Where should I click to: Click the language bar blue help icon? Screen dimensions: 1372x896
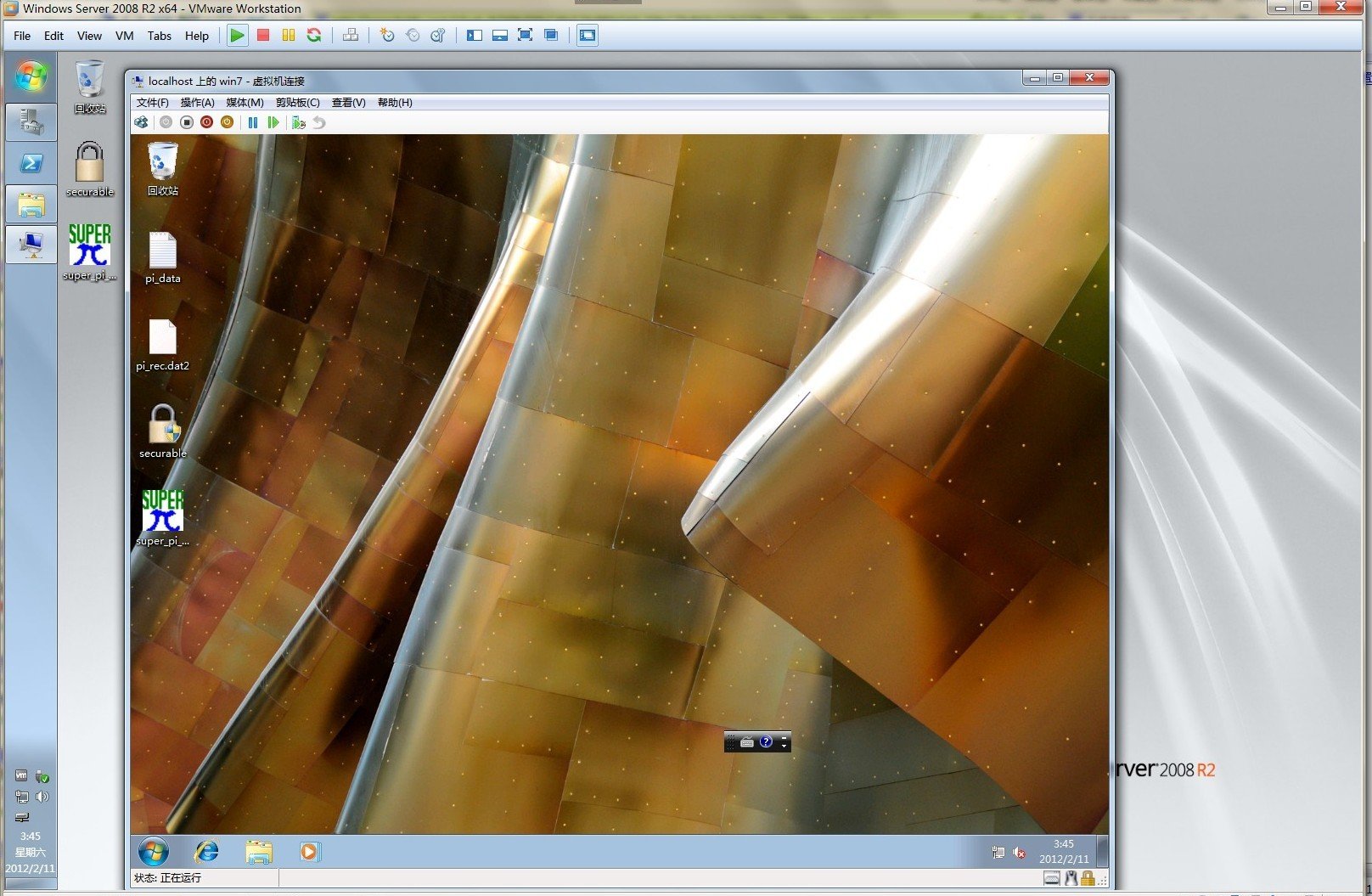[766, 741]
